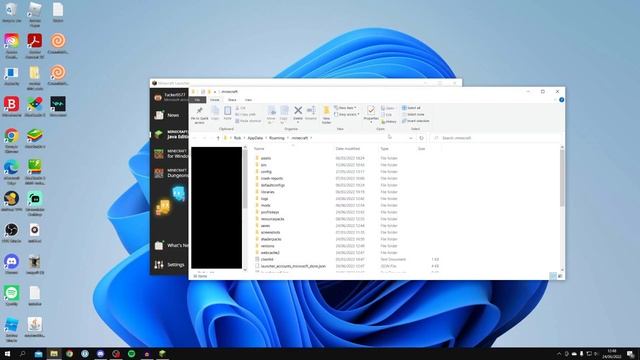Viewport: 640px width, 360px height.
Task: Click AppData in the breadcrumb path
Action: tap(255, 138)
